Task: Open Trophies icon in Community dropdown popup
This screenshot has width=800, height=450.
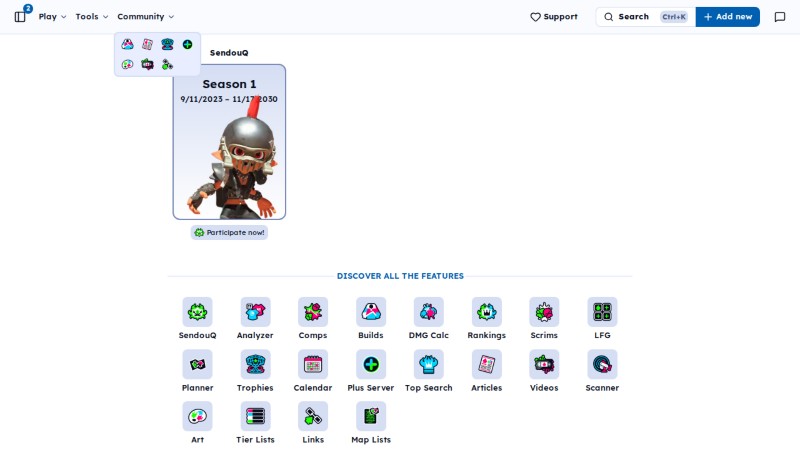Action: coord(167,44)
